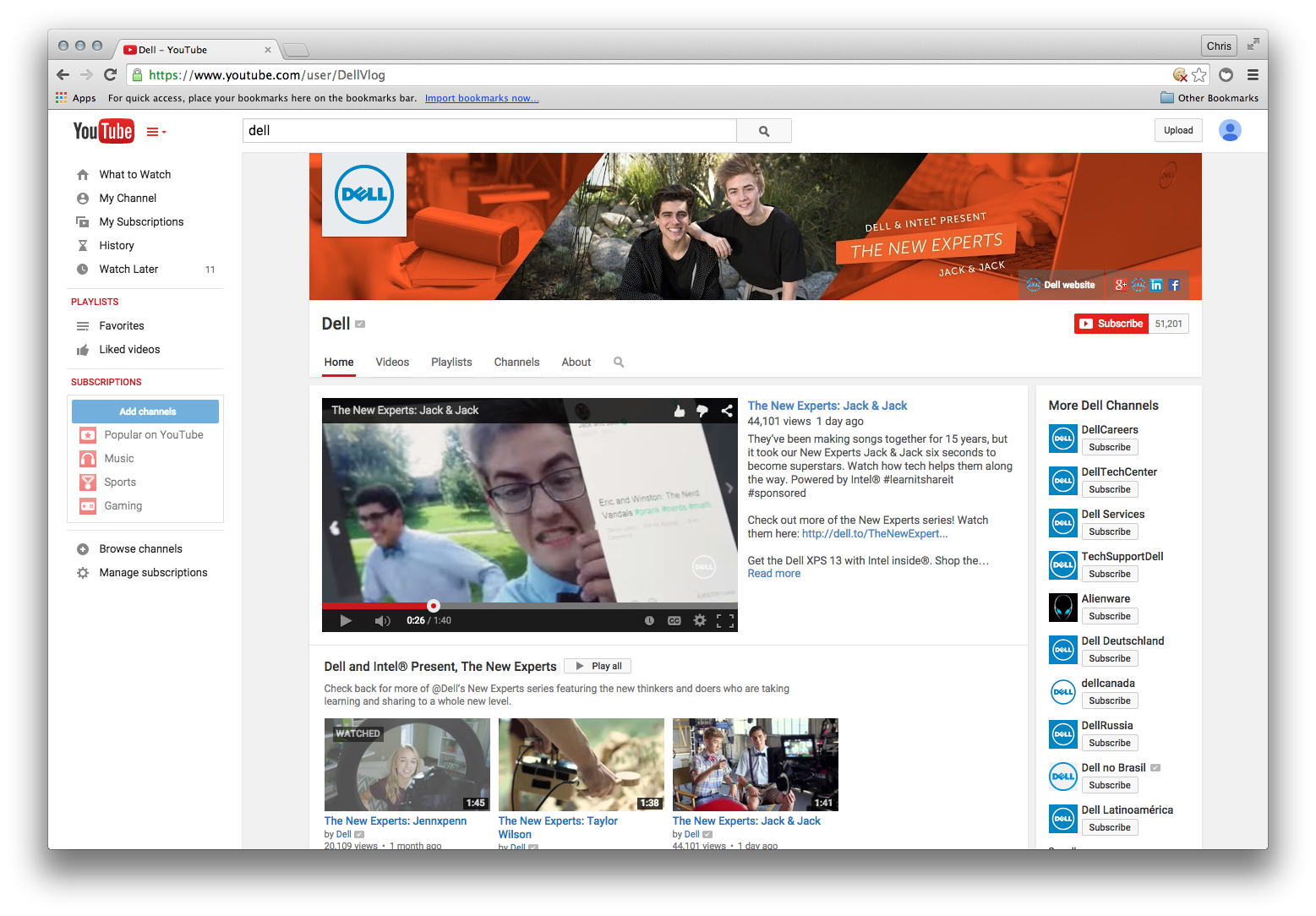The image size is (1316, 916).
Task: Click Play all for The New Experts
Action: [x=598, y=666]
